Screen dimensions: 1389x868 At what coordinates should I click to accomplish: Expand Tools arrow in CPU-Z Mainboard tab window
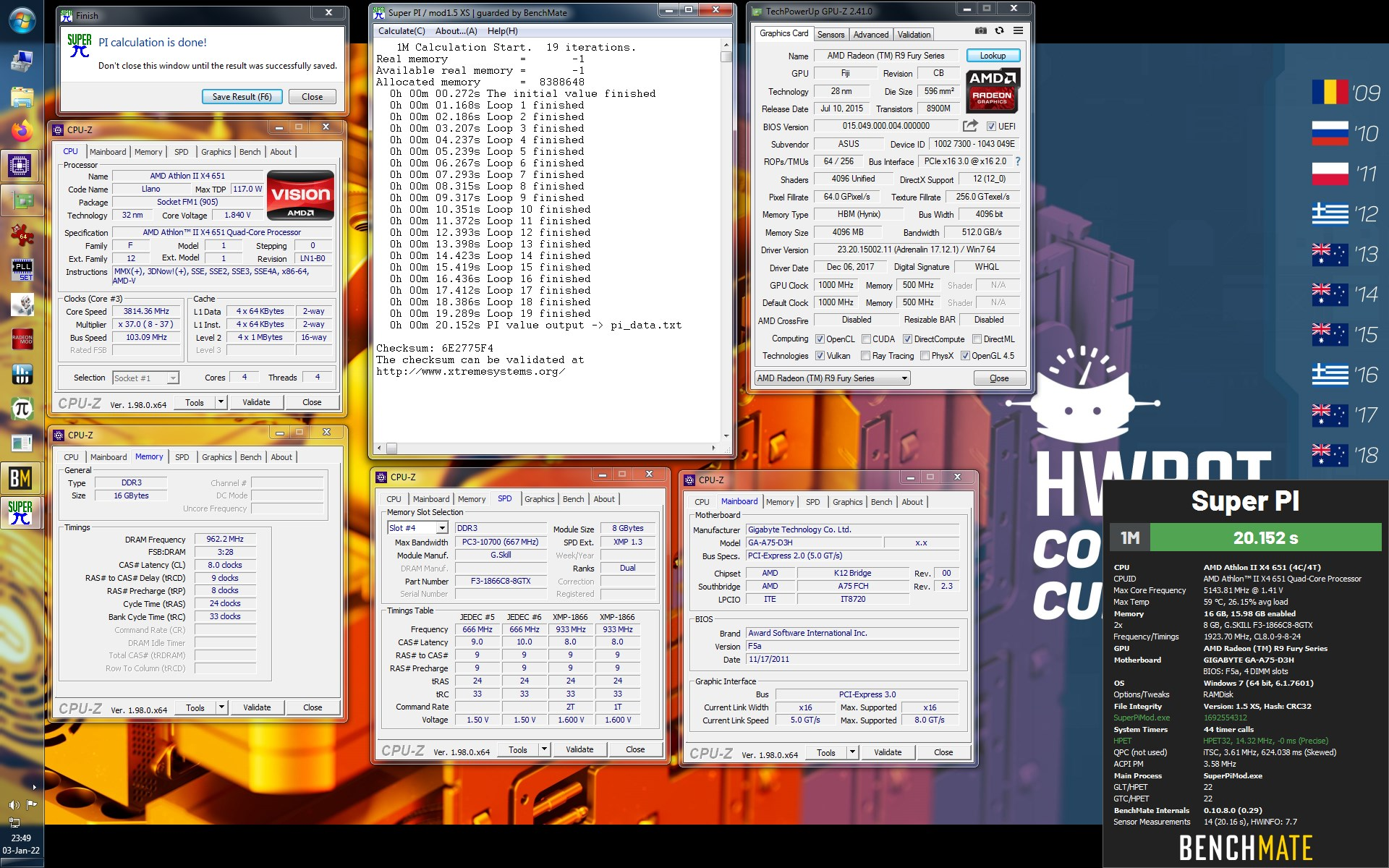pos(852,752)
